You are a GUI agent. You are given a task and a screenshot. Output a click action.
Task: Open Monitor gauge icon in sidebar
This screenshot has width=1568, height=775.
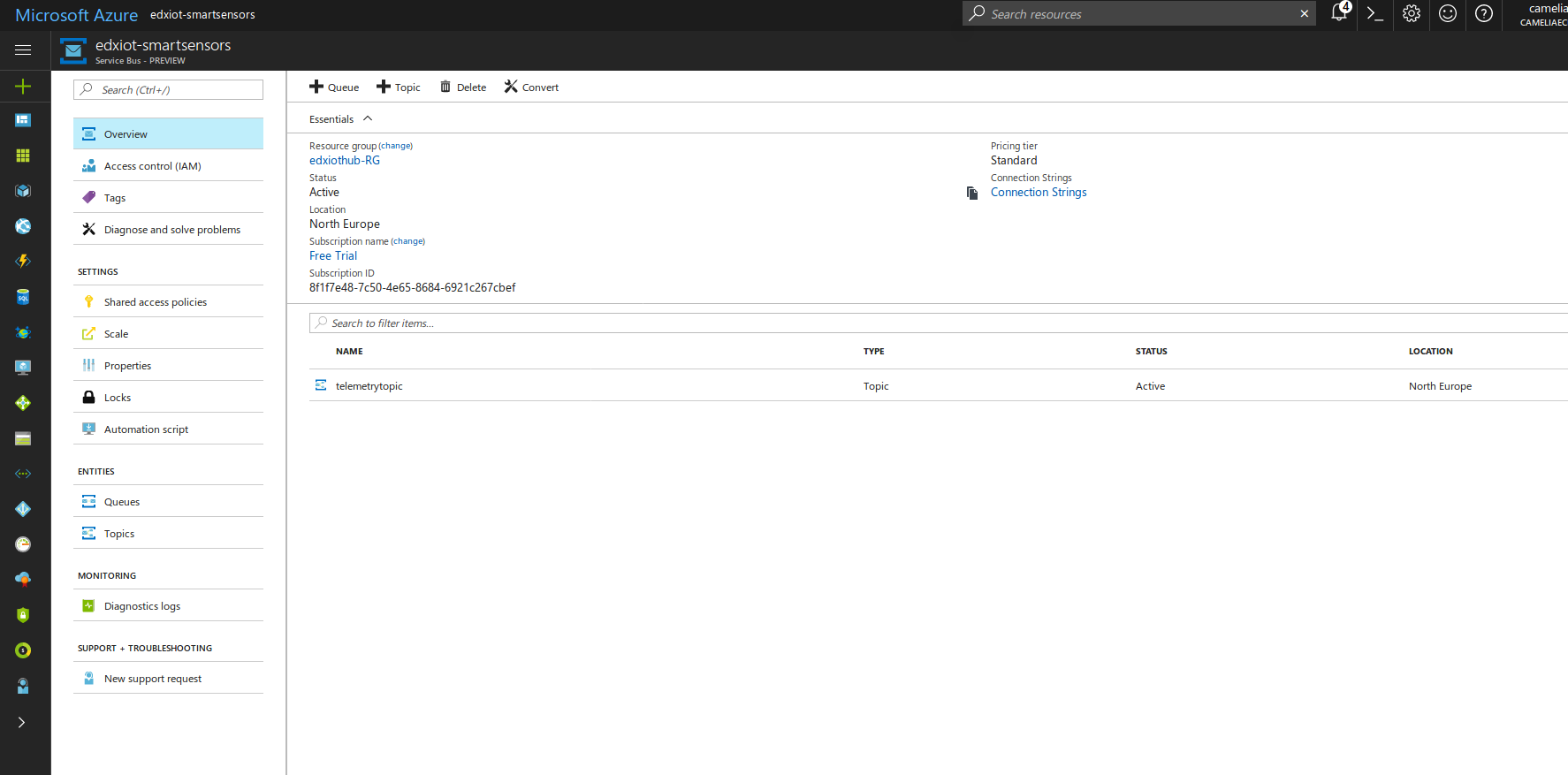click(23, 544)
